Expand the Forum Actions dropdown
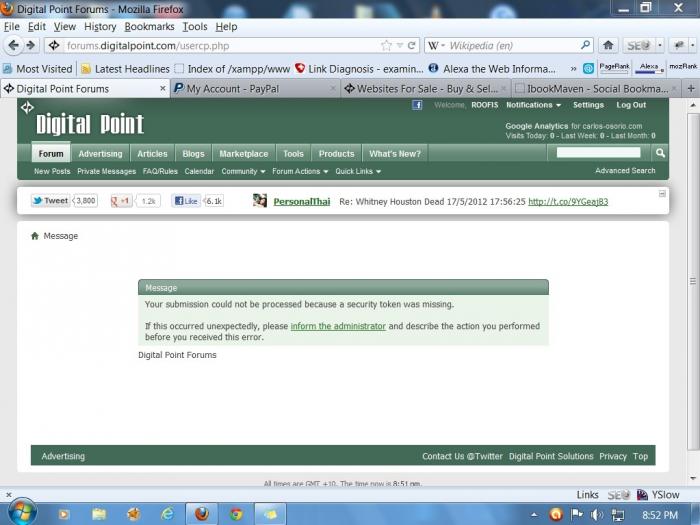Screen dimensions: 700x525 [x=300, y=171]
